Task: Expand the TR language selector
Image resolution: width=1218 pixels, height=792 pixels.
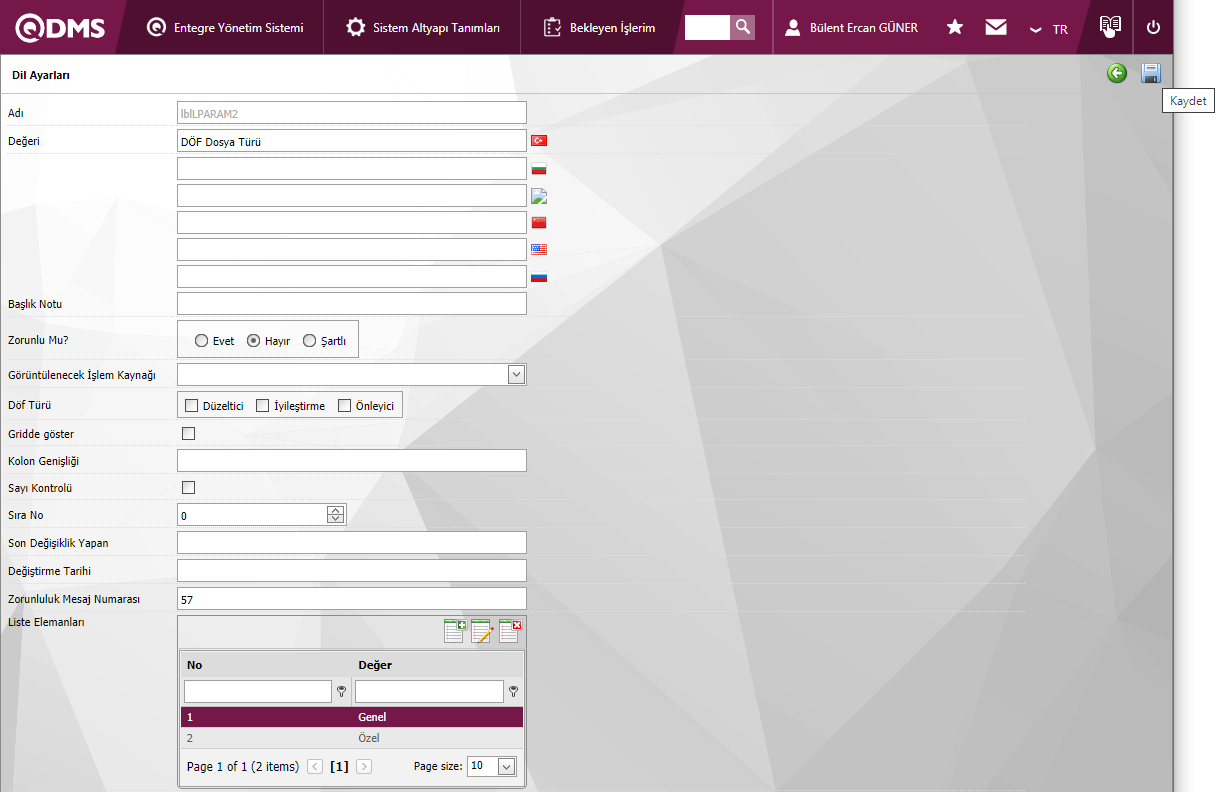Action: [x=1049, y=29]
